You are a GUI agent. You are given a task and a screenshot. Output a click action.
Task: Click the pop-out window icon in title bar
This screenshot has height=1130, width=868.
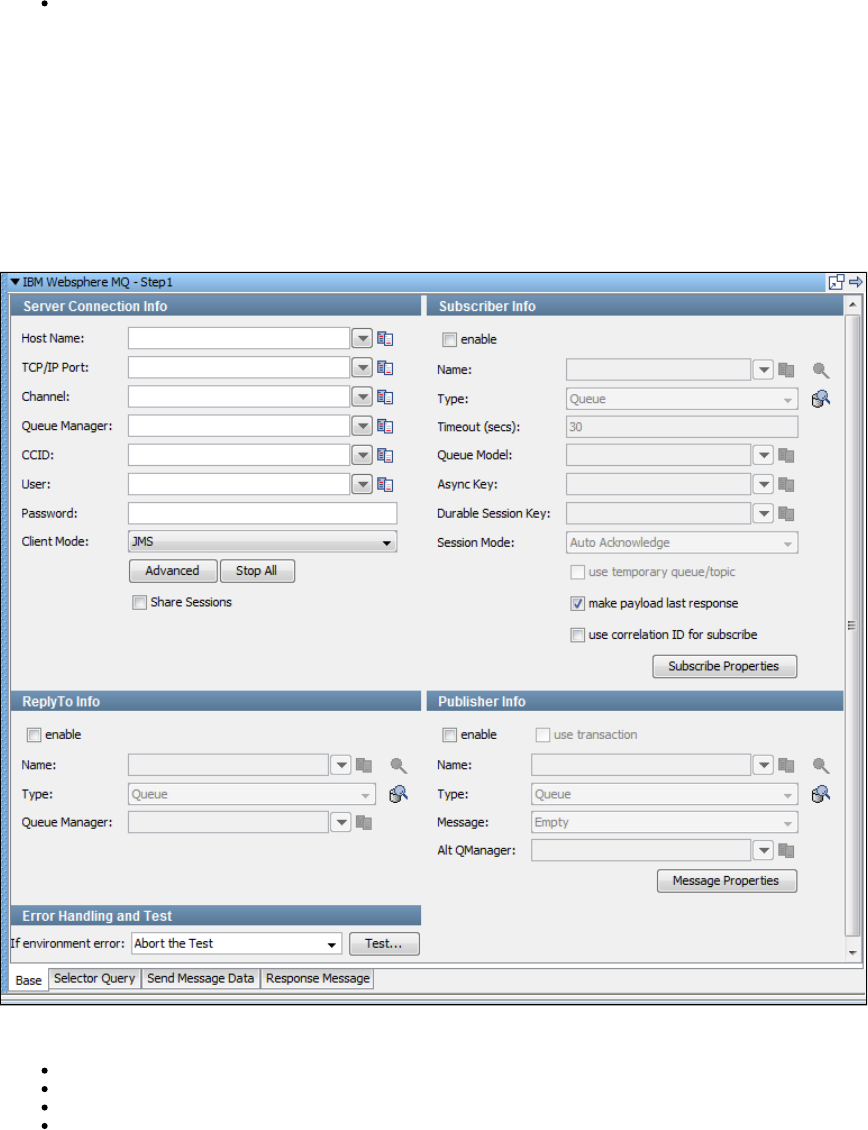836,282
